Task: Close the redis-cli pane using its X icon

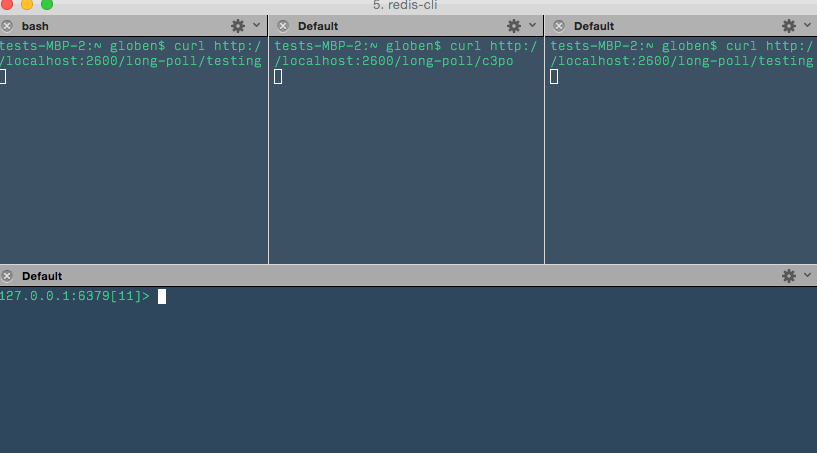Action: [x=7, y=276]
